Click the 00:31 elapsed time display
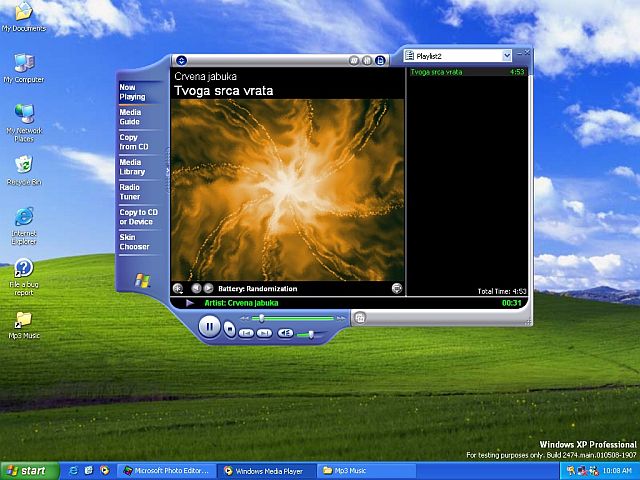The image size is (640, 480). pyautogui.click(x=512, y=303)
